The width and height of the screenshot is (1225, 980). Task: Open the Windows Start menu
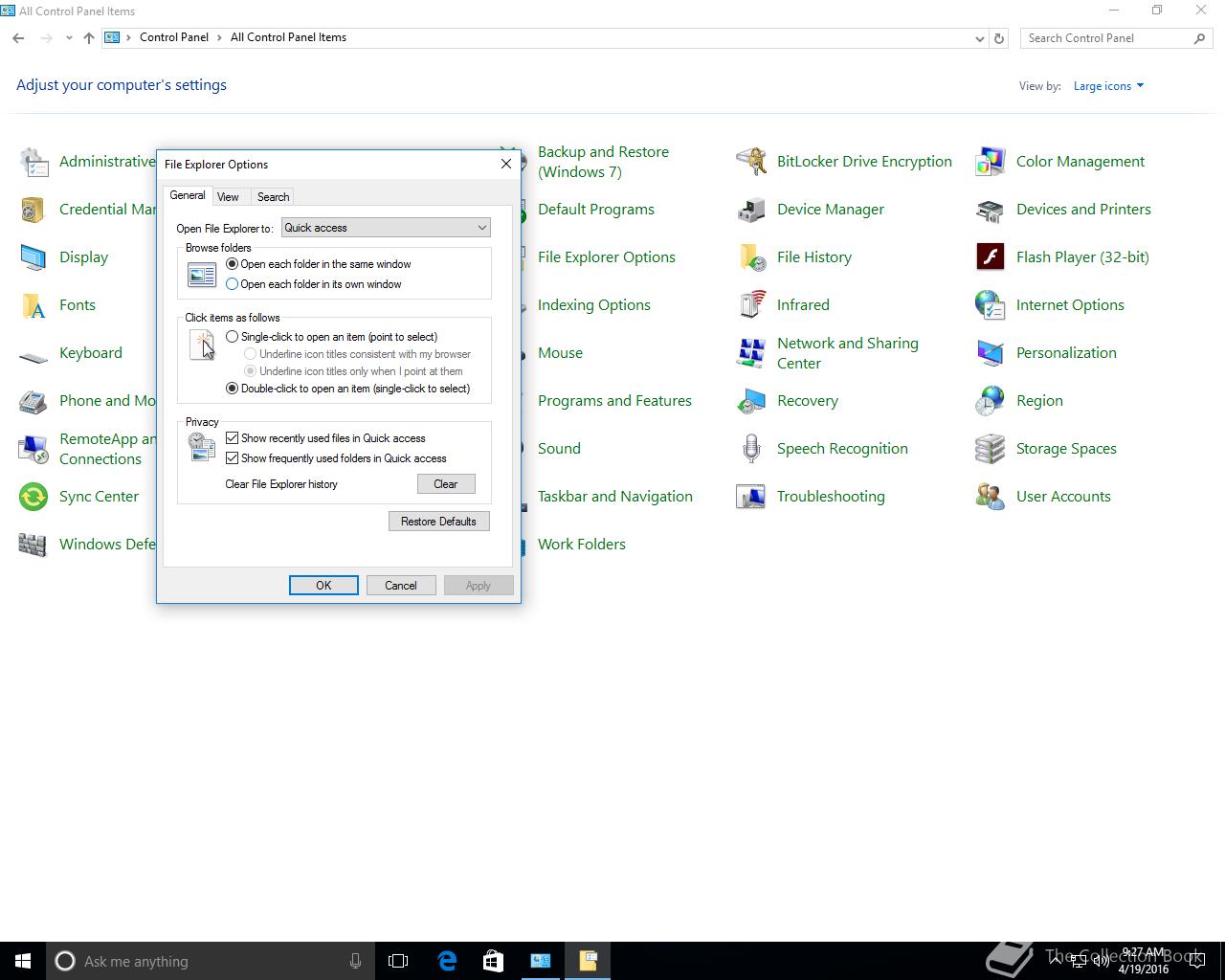(x=23, y=961)
